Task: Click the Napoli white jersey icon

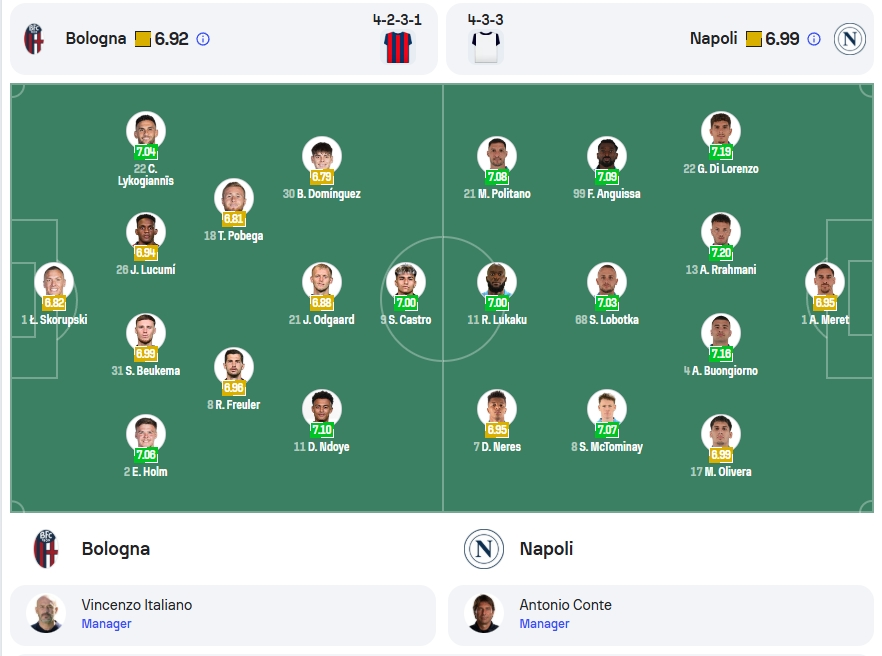Action: 485,47
